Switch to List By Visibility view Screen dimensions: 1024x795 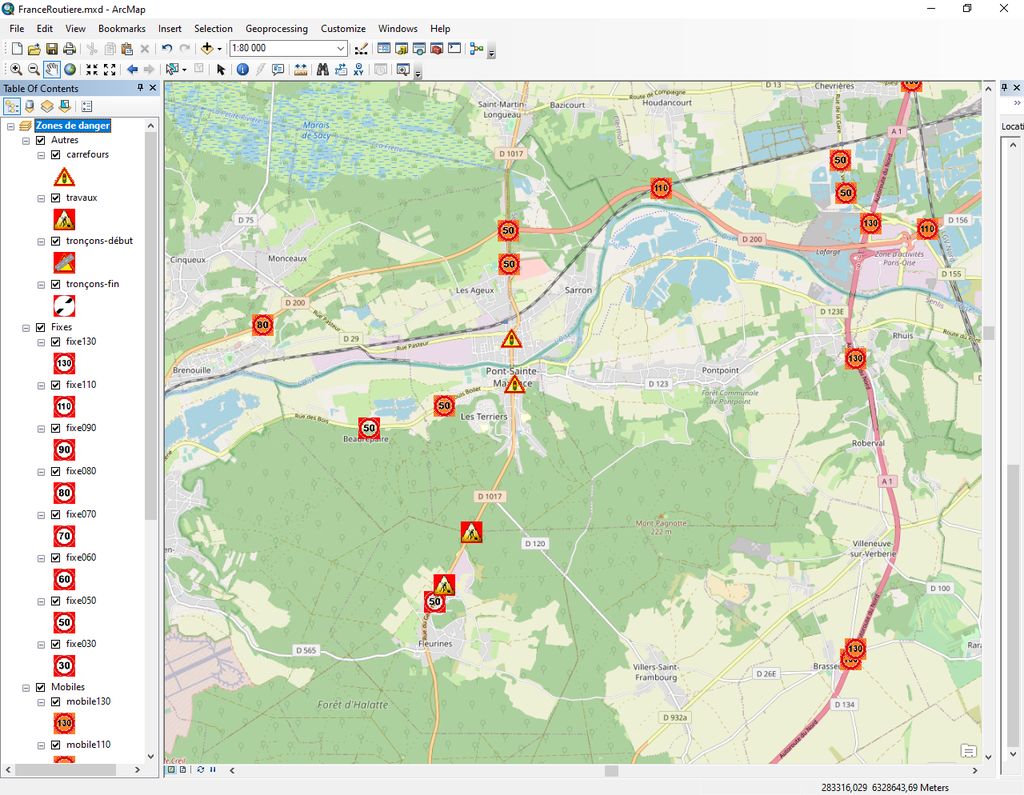pyautogui.click(x=47, y=106)
